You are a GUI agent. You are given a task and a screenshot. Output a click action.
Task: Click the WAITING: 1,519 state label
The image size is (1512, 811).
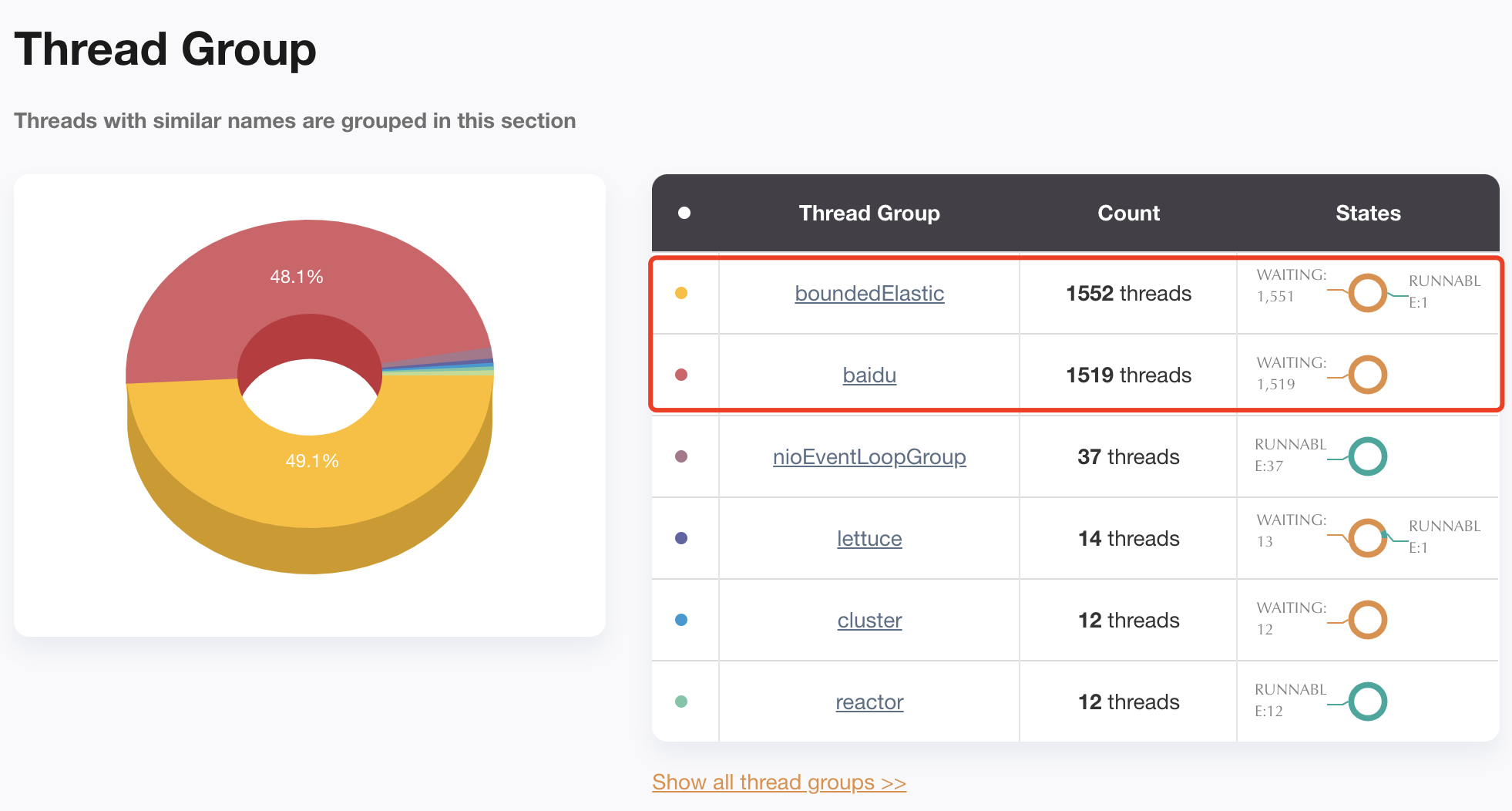point(1292,373)
